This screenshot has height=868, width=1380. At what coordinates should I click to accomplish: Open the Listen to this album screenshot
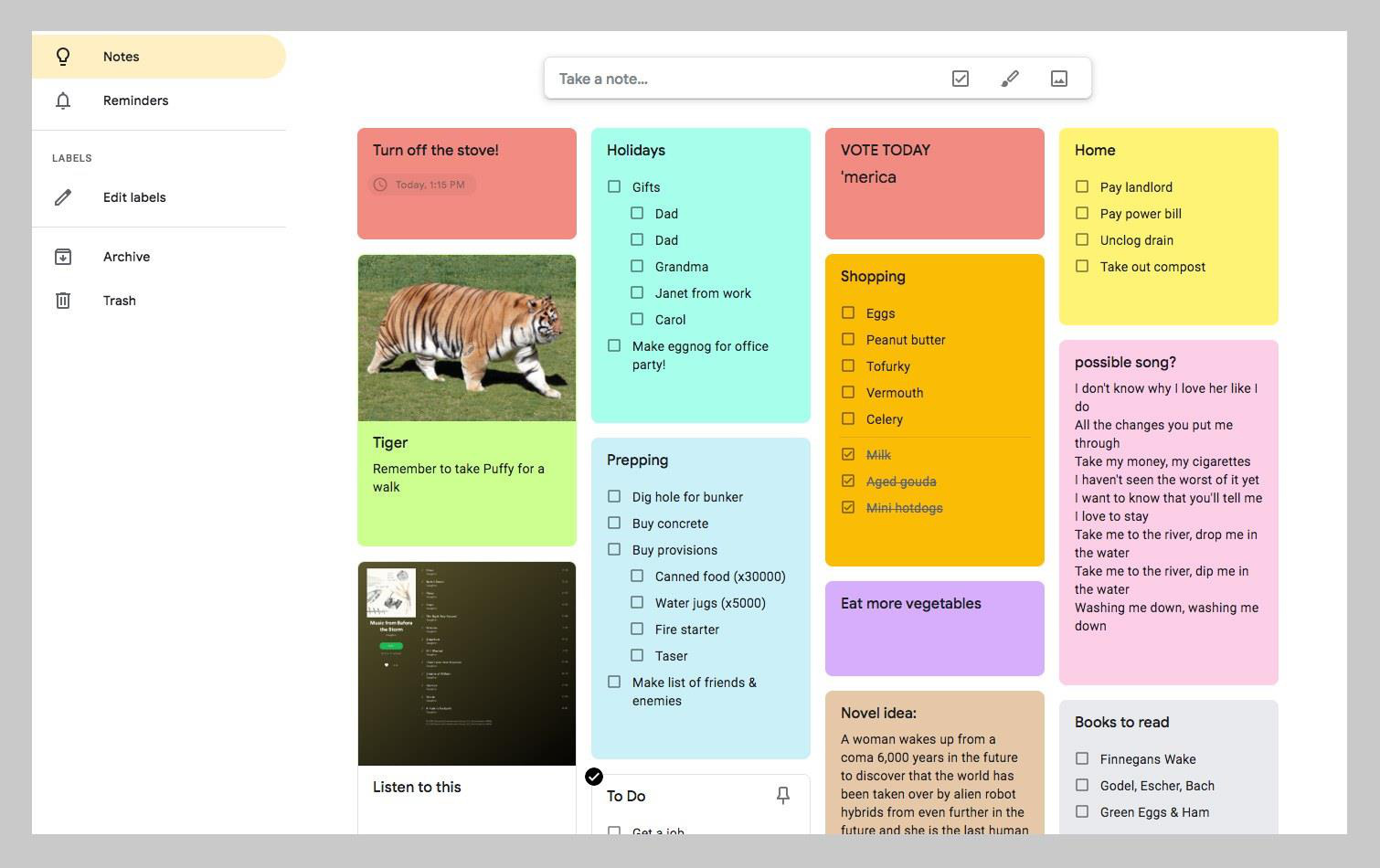pyautogui.click(x=467, y=663)
